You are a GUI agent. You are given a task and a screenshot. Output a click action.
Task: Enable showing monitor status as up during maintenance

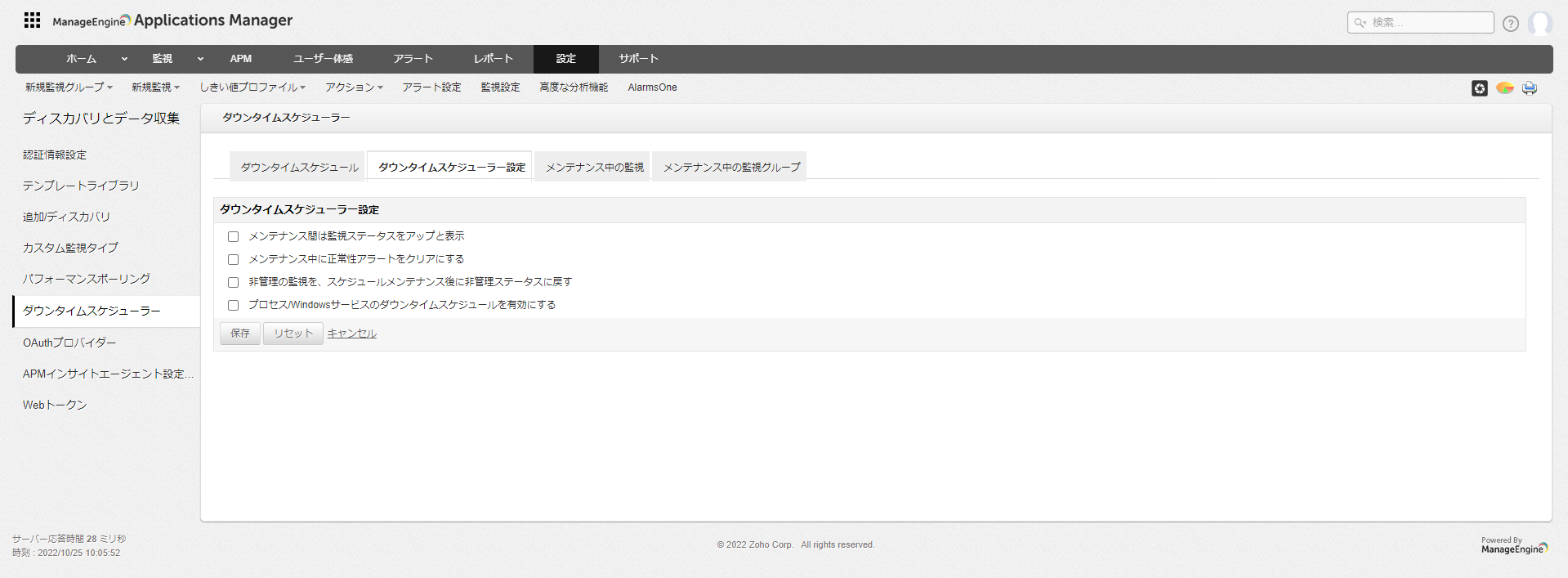pos(234,237)
